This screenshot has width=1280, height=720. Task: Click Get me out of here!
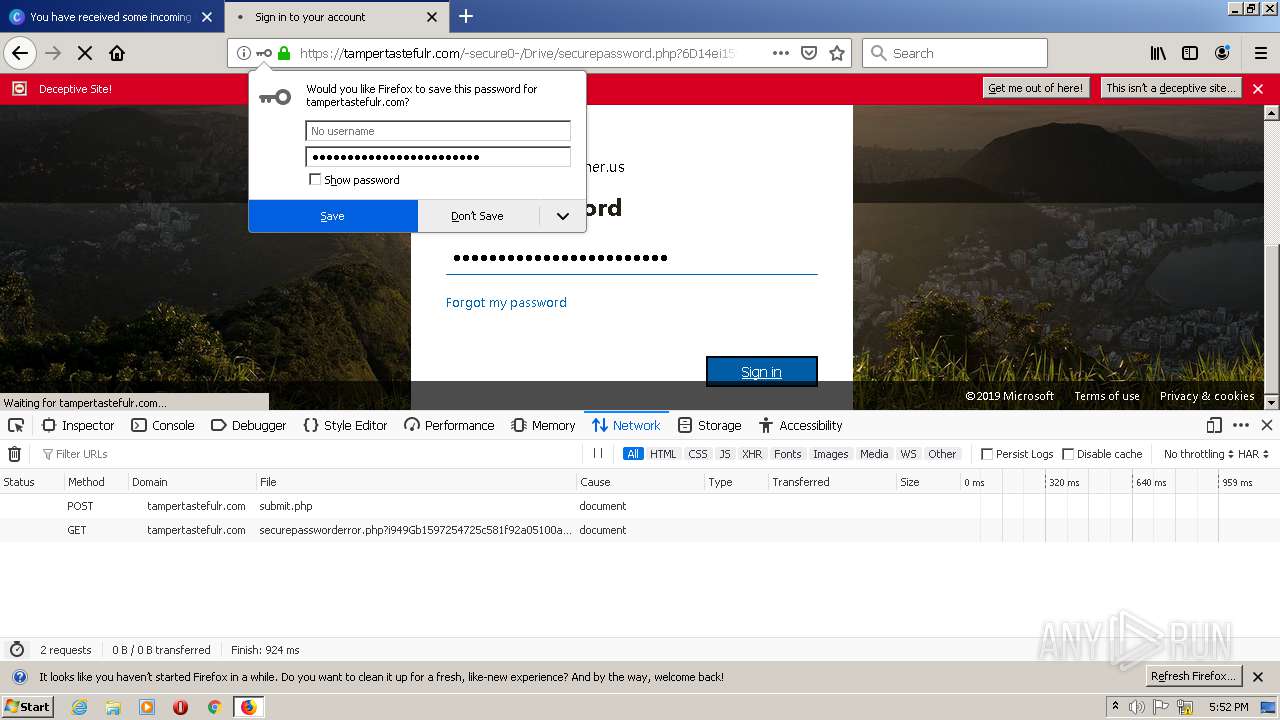[1035, 88]
